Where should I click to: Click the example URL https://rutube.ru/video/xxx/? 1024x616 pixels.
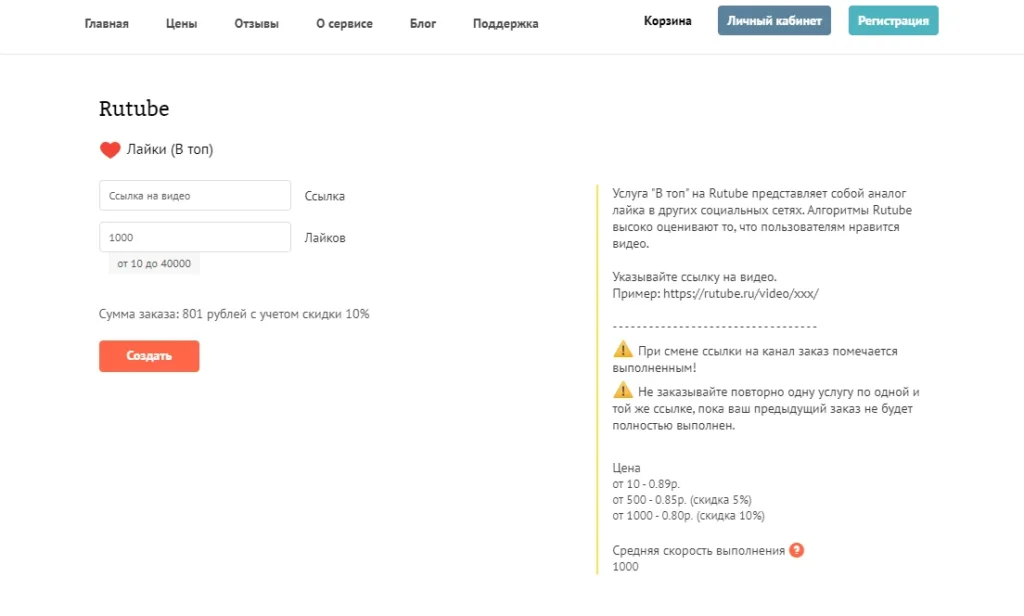[x=741, y=293]
